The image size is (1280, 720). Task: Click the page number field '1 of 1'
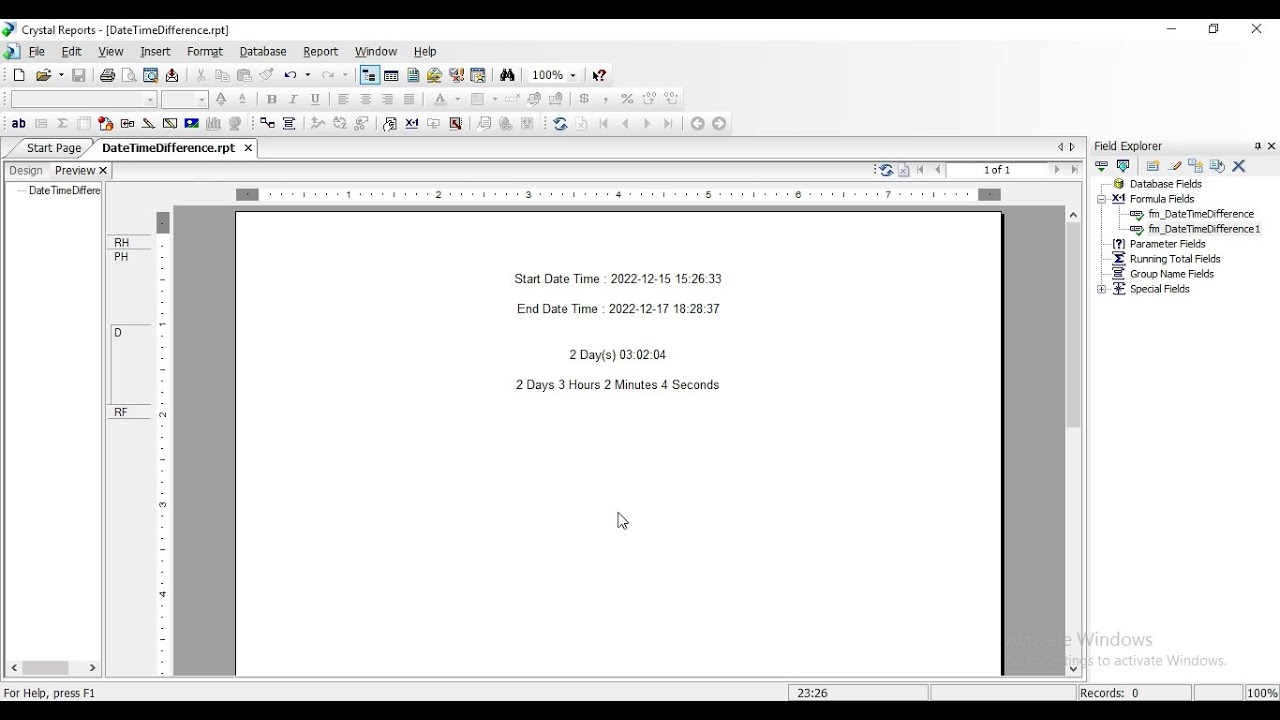click(996, 170)
